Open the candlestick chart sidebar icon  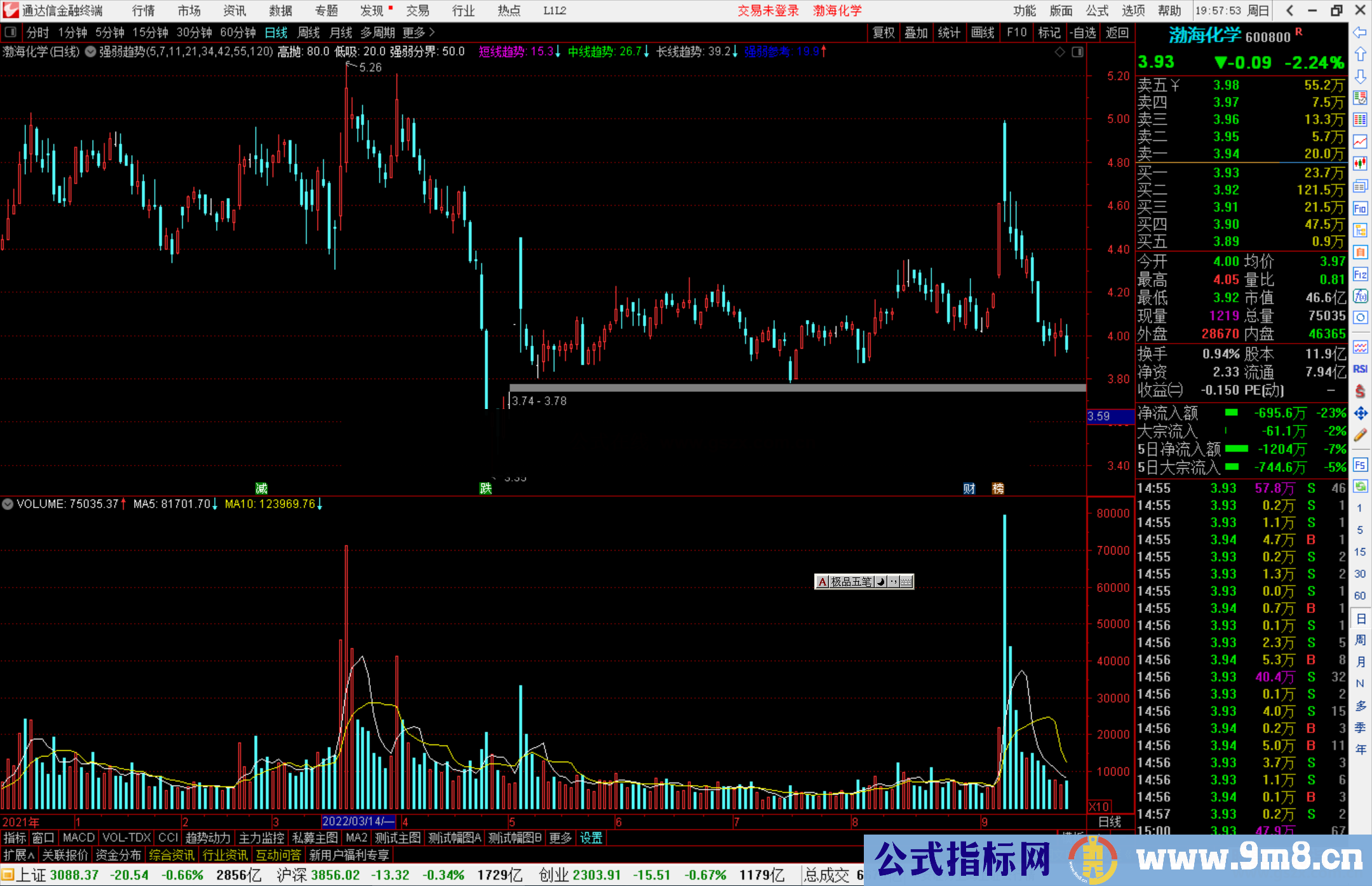tap(1360, 164)
